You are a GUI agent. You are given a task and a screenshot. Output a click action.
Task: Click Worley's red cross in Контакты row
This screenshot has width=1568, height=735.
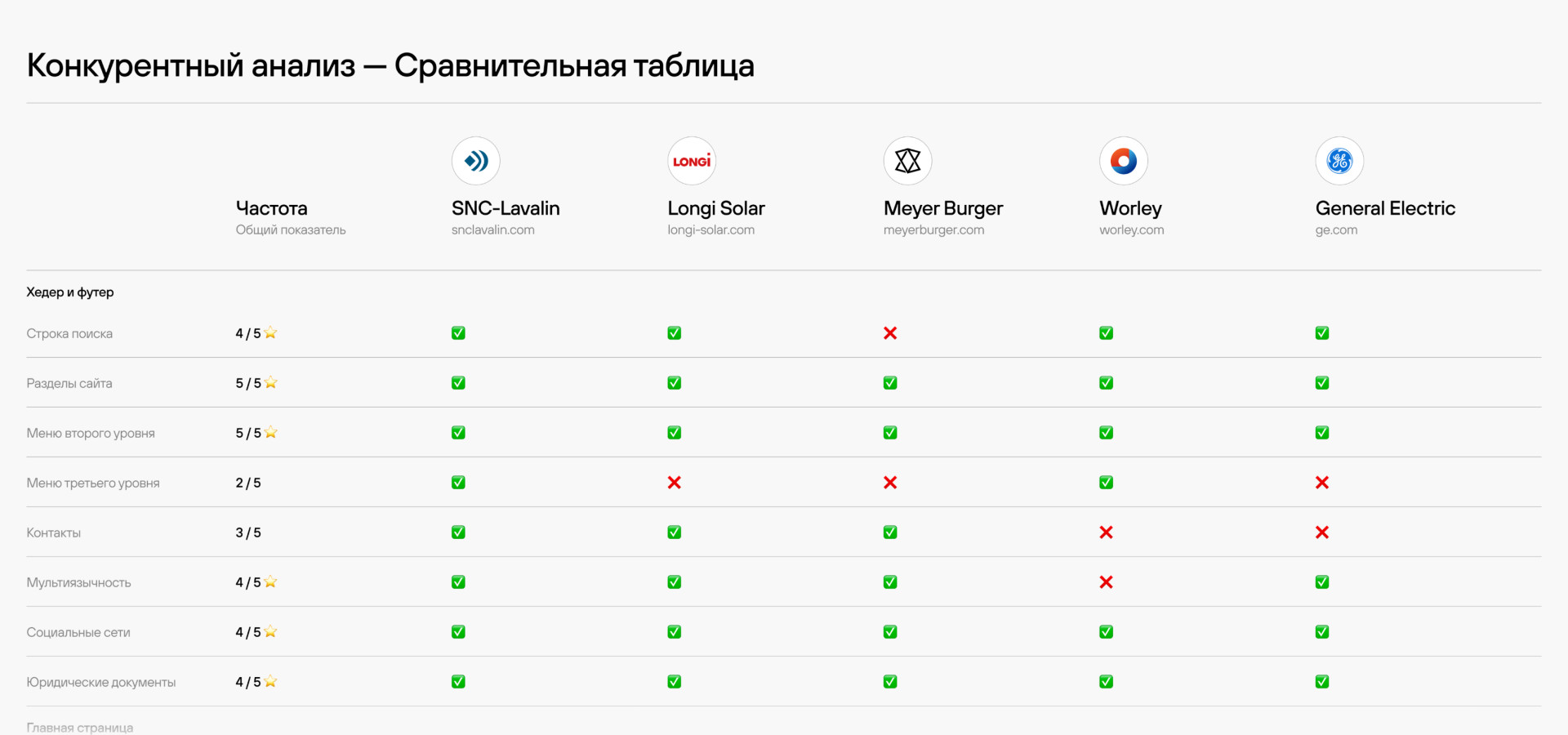pos(1106,532)
